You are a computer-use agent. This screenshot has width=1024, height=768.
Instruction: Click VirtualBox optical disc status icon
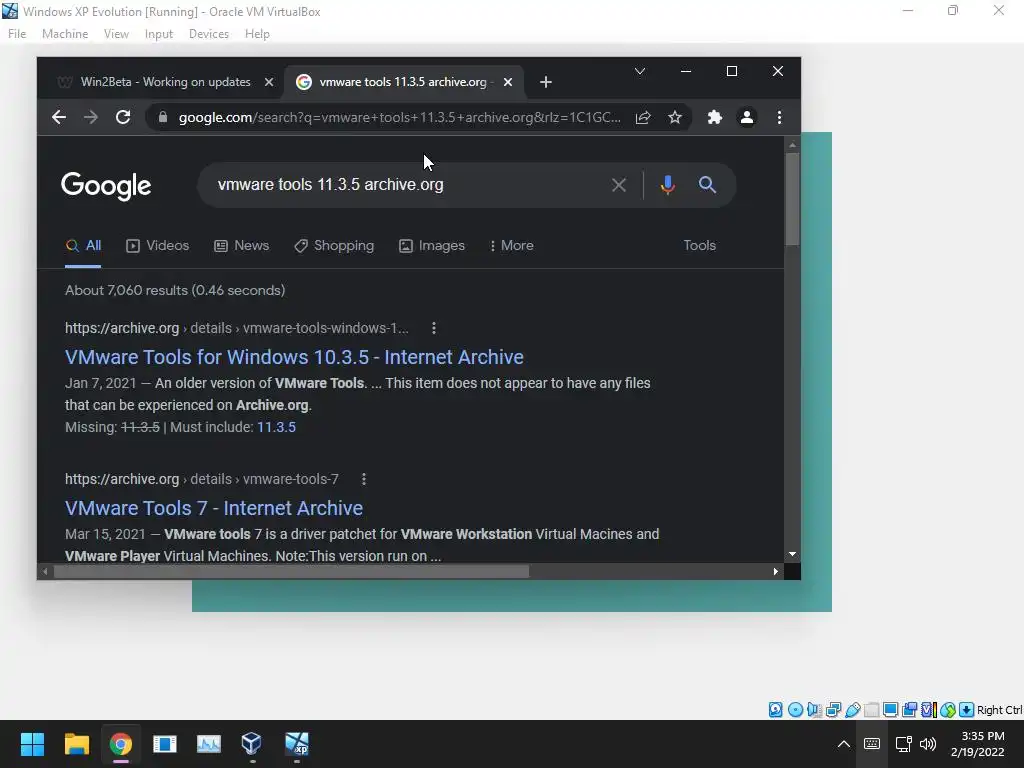point(795,709)
